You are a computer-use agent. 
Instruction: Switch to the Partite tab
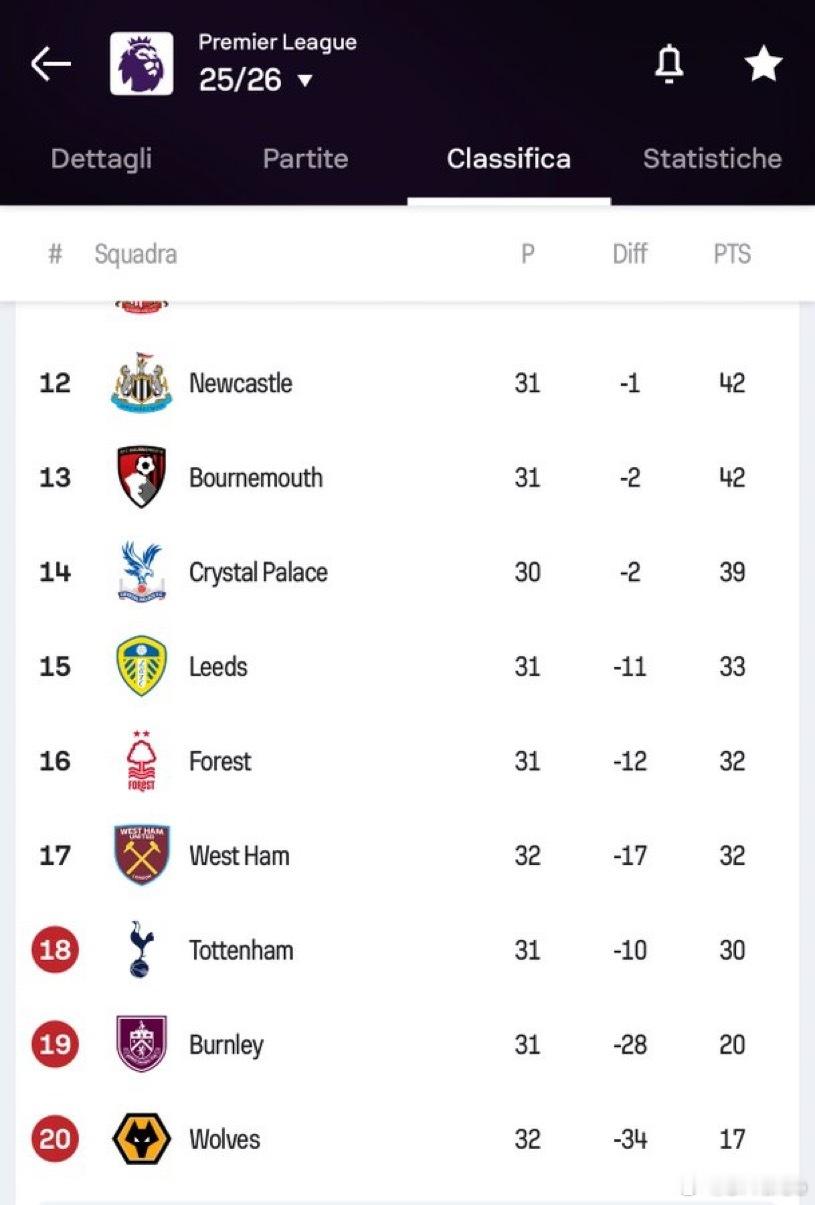(305, 158)
